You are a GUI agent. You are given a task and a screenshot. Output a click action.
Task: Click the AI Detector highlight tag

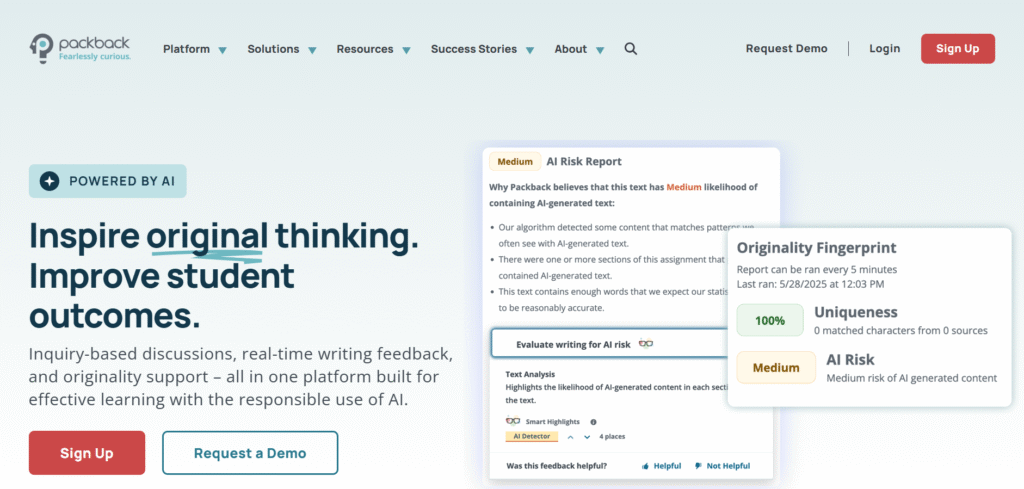[x=531, y=437]
